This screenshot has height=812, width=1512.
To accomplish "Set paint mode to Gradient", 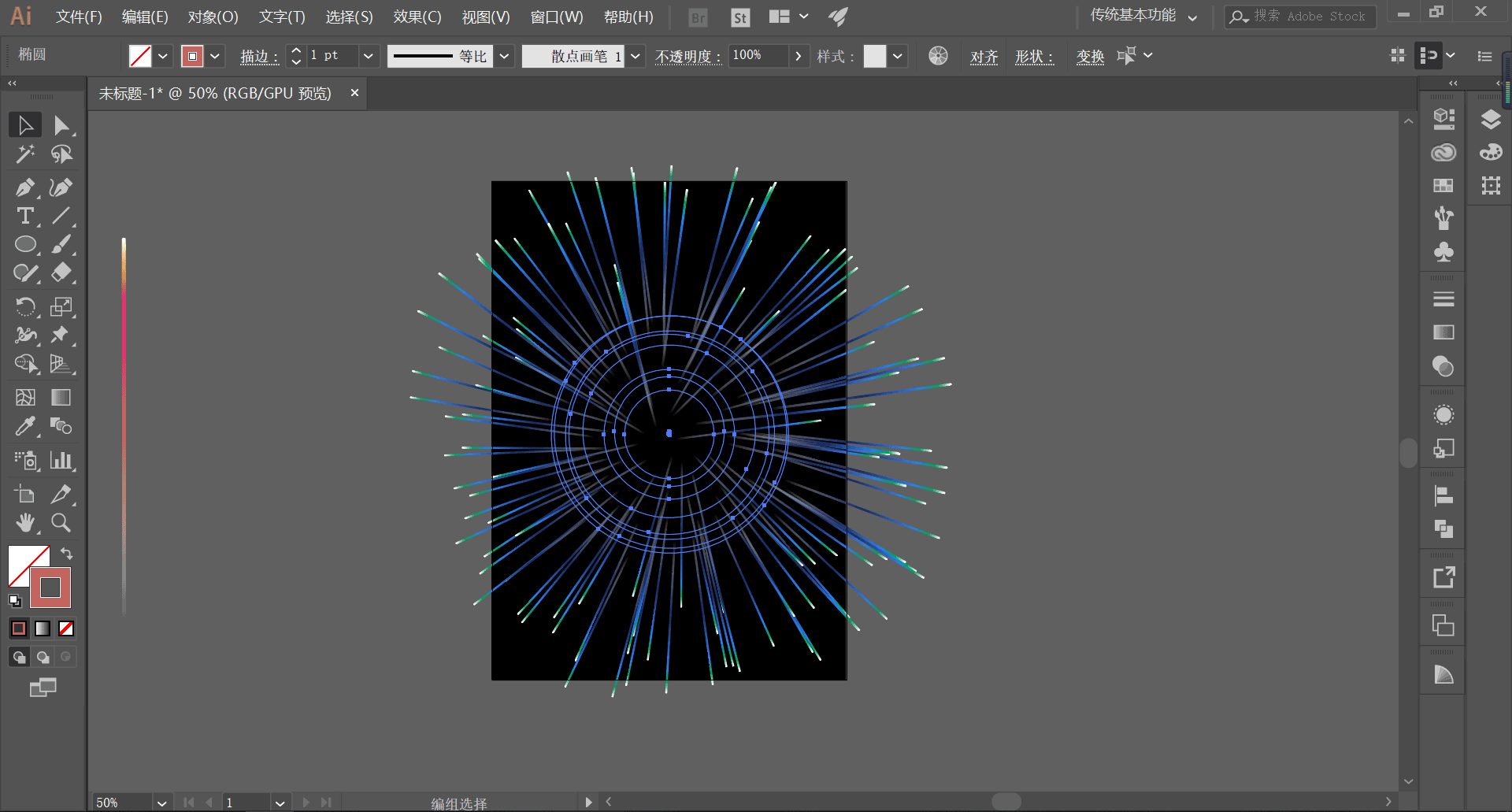I will click(x=43, y=628).
